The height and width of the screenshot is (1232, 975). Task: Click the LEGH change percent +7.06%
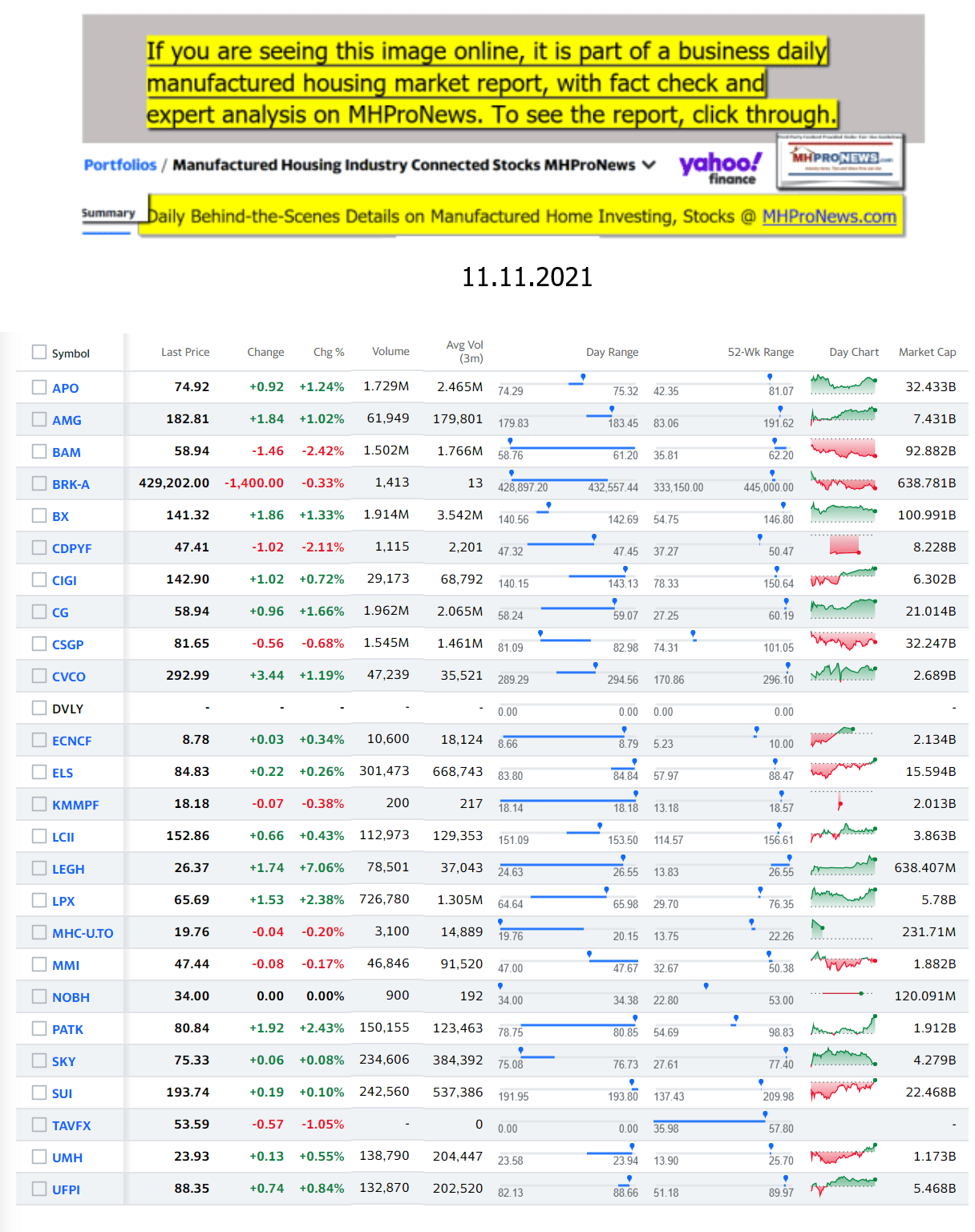[x=322, y=867]
